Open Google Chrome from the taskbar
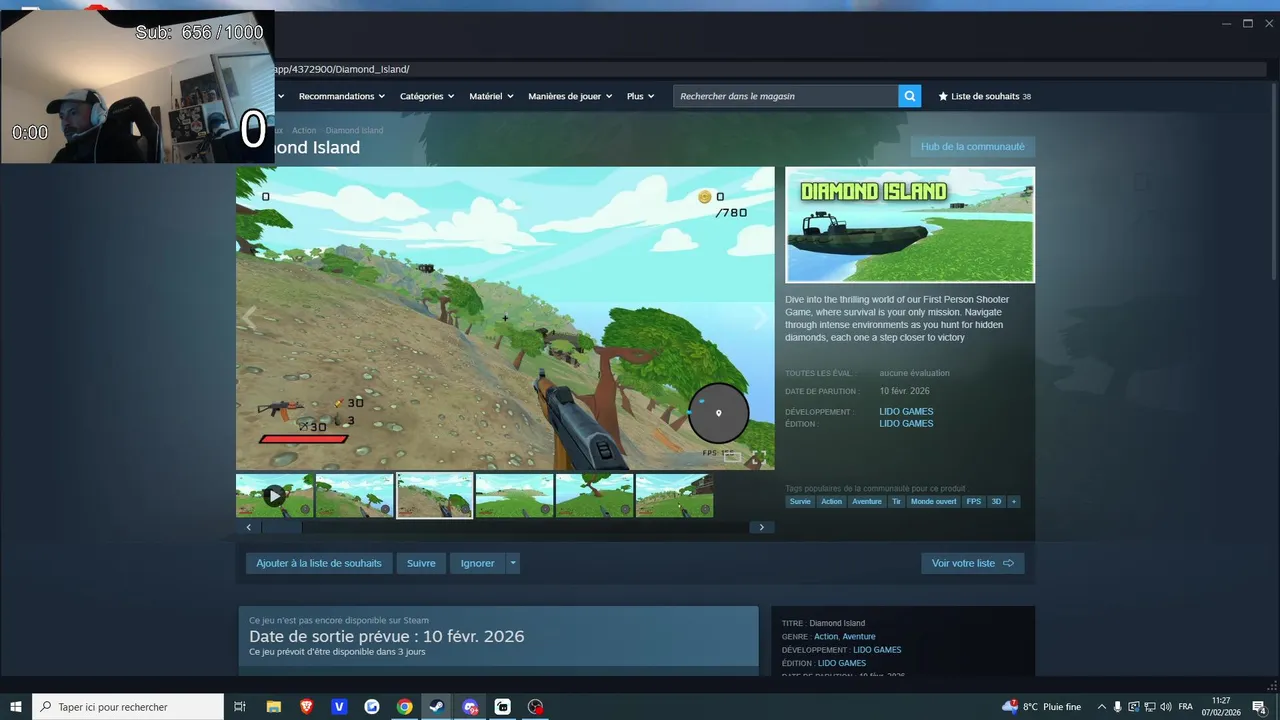Viewport: 1280px width, 720px height. pos(404,707)
